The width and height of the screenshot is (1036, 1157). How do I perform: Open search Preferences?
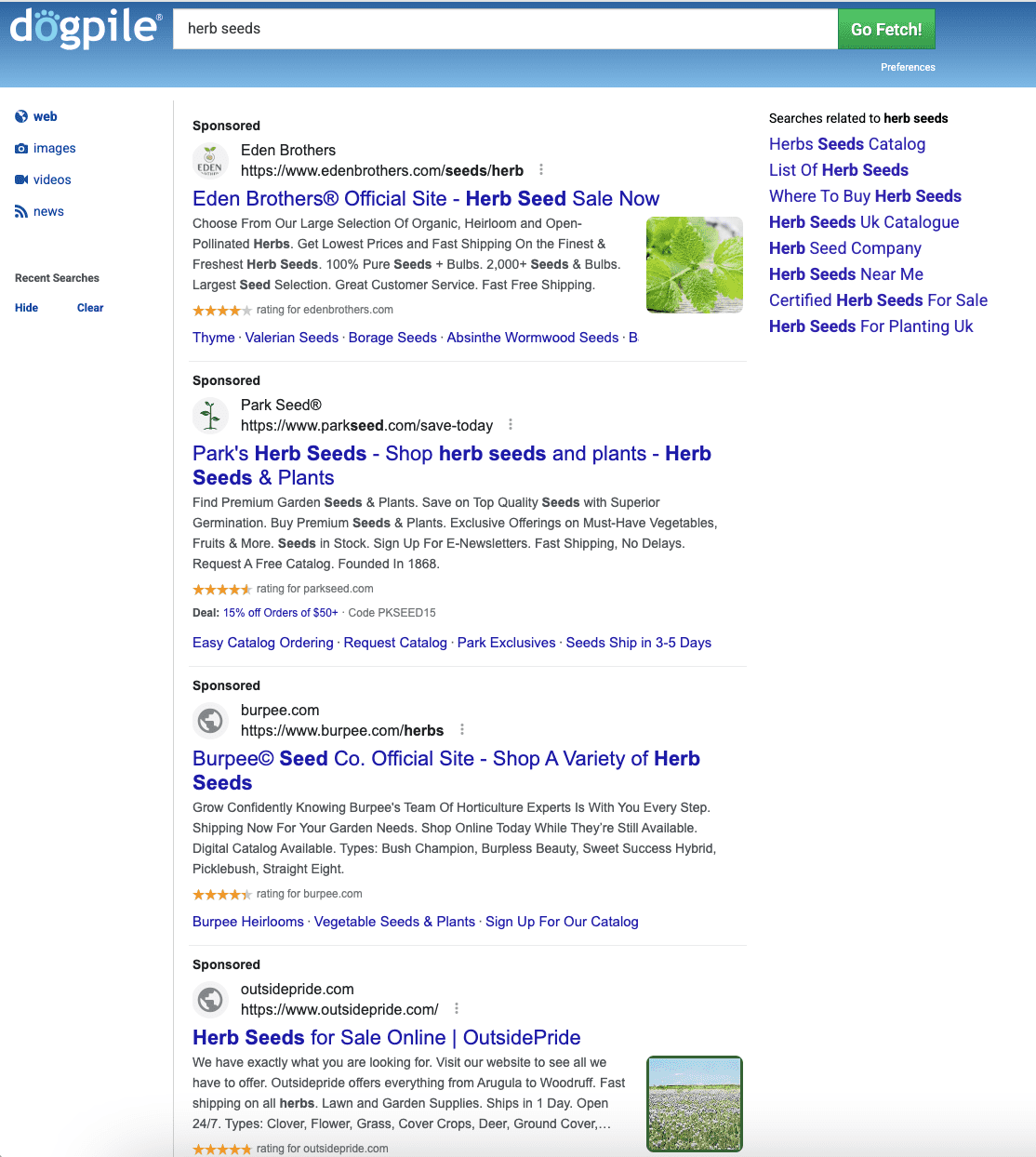pyautogui.click(x=908, y=67)
